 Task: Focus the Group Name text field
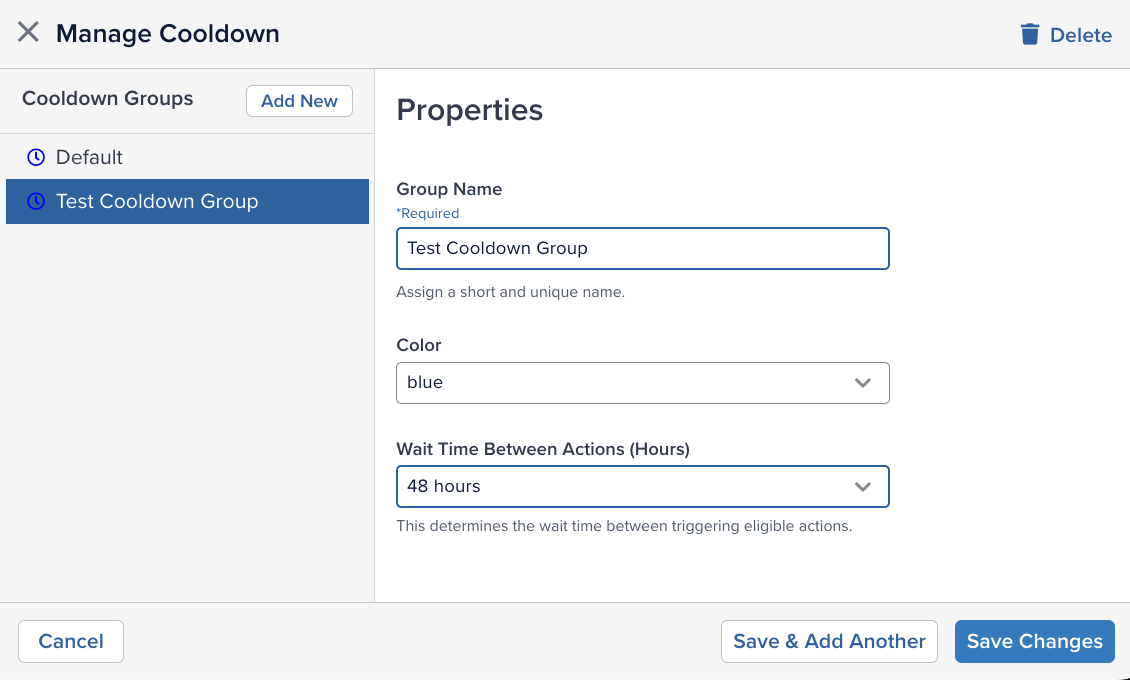click(x=642, y=249)
